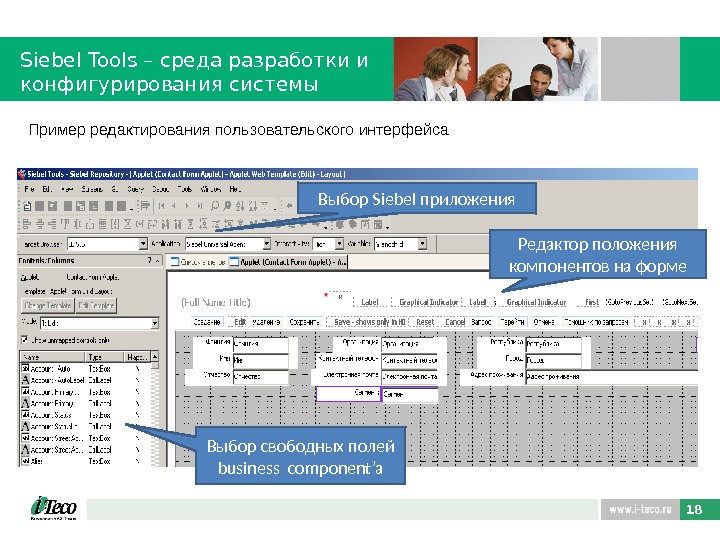Click the filter funnel toolbar icon
Image resolution: width=720 pixels, height=540 pixels.
[265, 206]
